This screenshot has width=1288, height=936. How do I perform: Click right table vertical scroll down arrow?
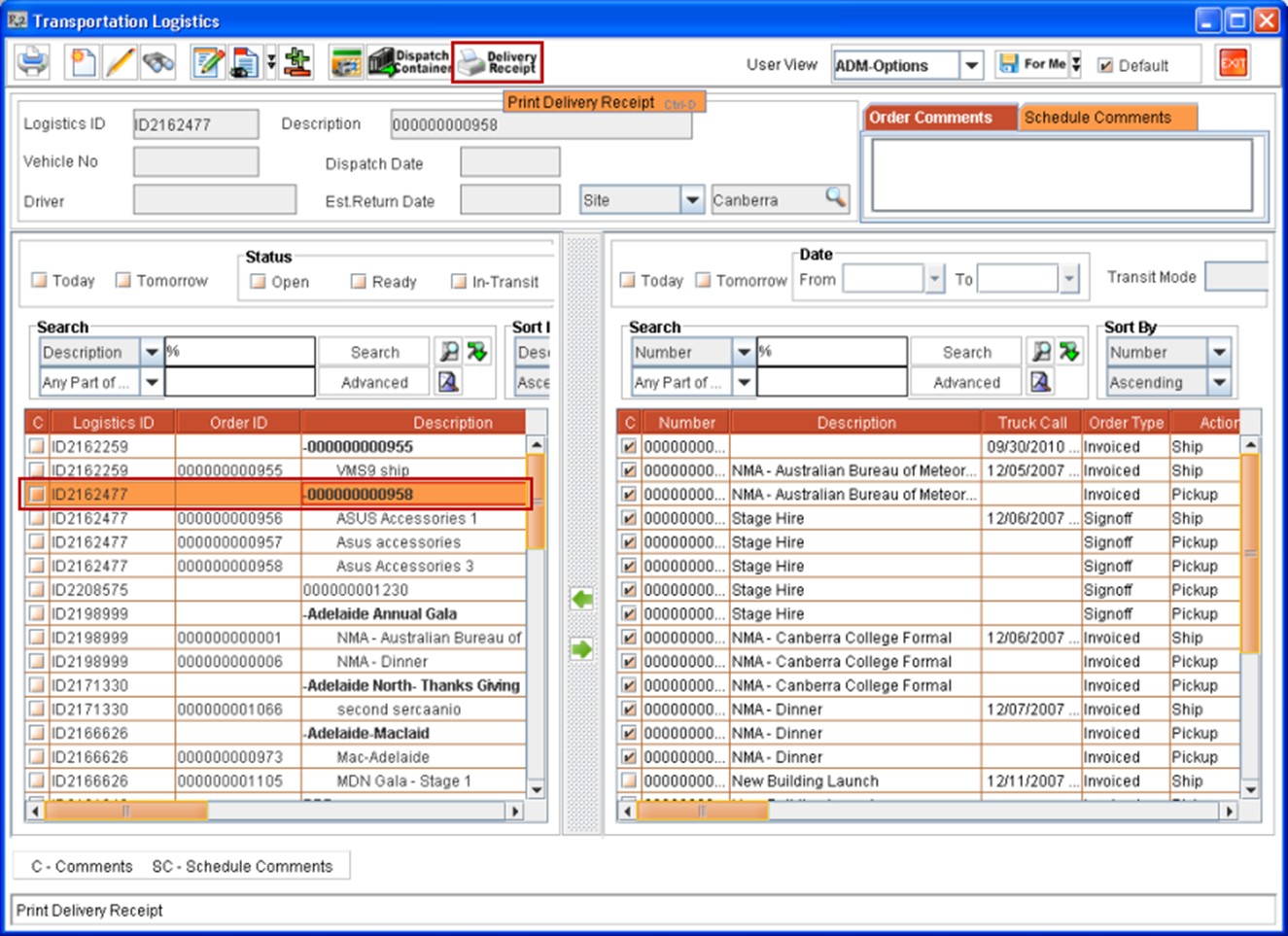(1251, 790)
